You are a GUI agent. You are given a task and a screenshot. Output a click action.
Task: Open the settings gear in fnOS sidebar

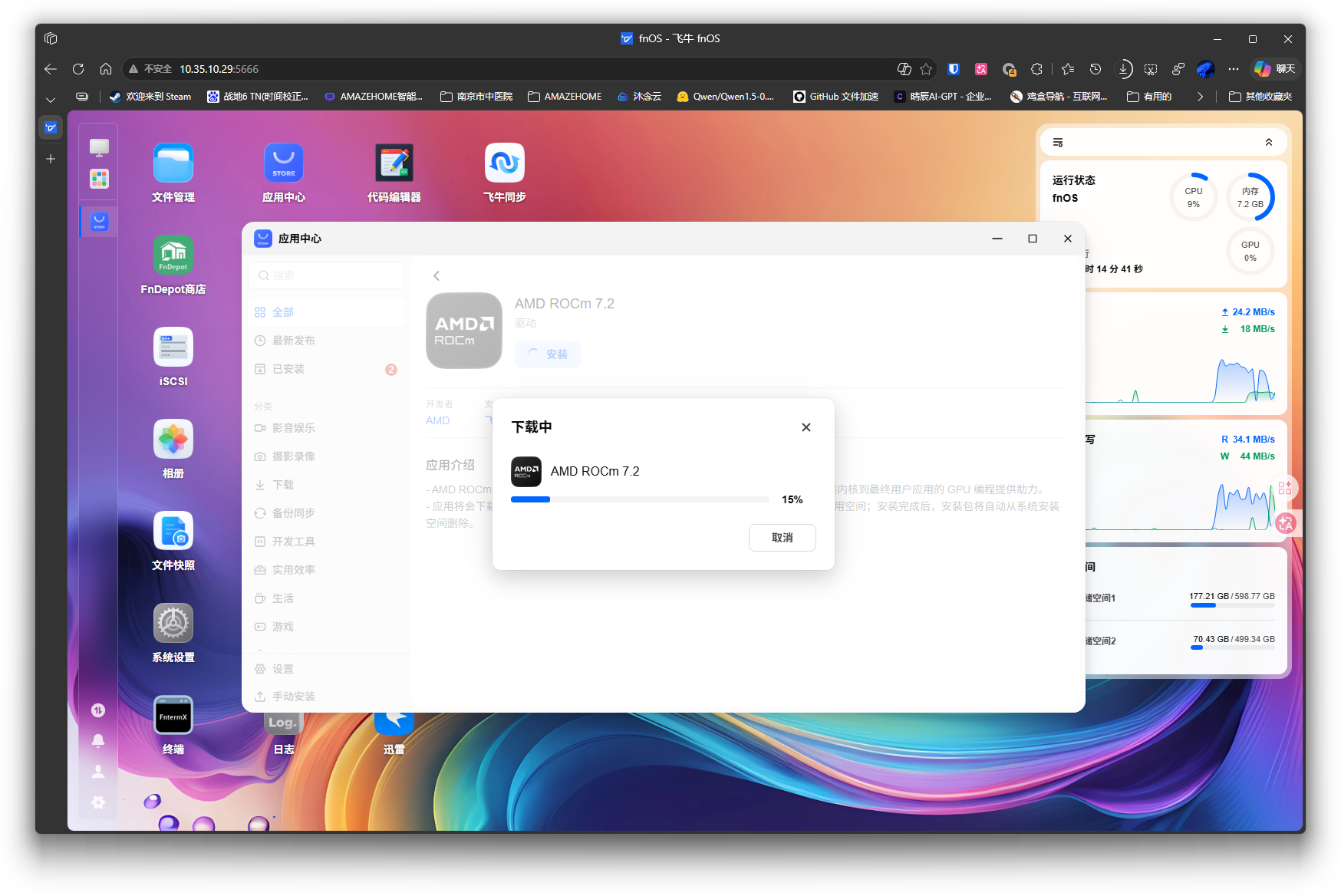tap(98, 802)
